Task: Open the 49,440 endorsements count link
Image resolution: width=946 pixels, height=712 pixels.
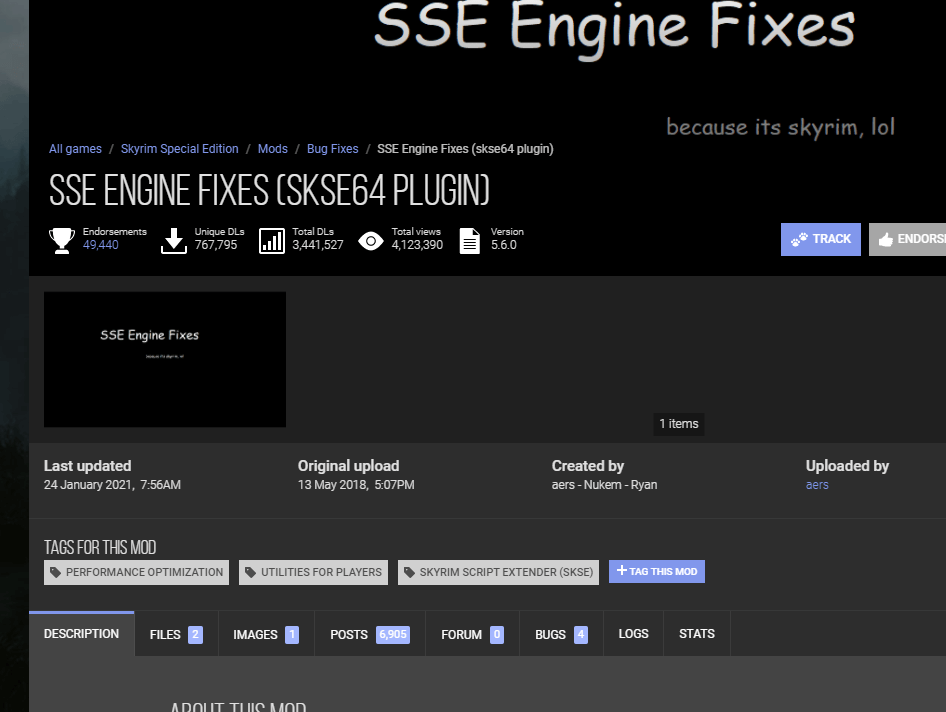Action: point(101,245)
